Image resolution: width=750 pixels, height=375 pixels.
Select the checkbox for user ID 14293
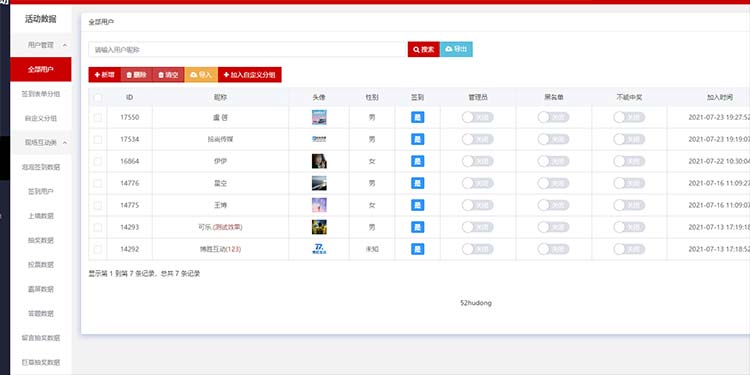click(x=98, y=227)
